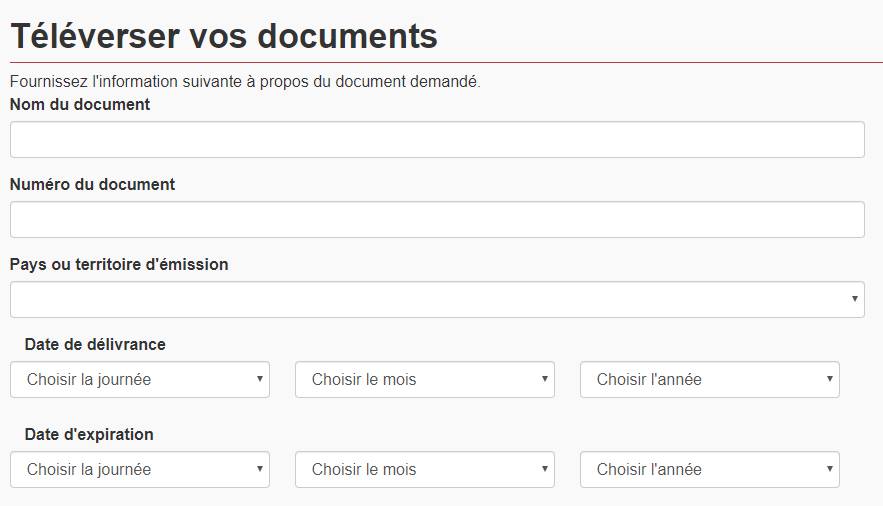Click the Nom du document label
The width and height of the screenshot is (883, 506).
click(x=80, y=105)
